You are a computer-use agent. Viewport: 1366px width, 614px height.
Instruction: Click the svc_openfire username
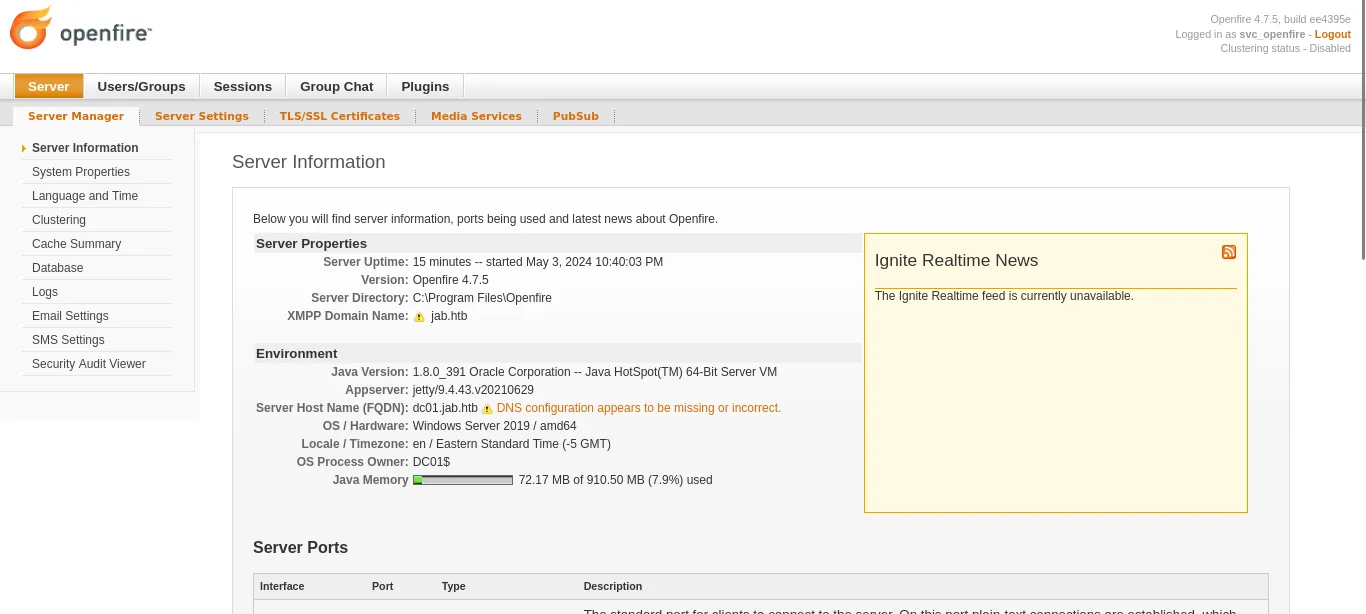point(1272,34)
